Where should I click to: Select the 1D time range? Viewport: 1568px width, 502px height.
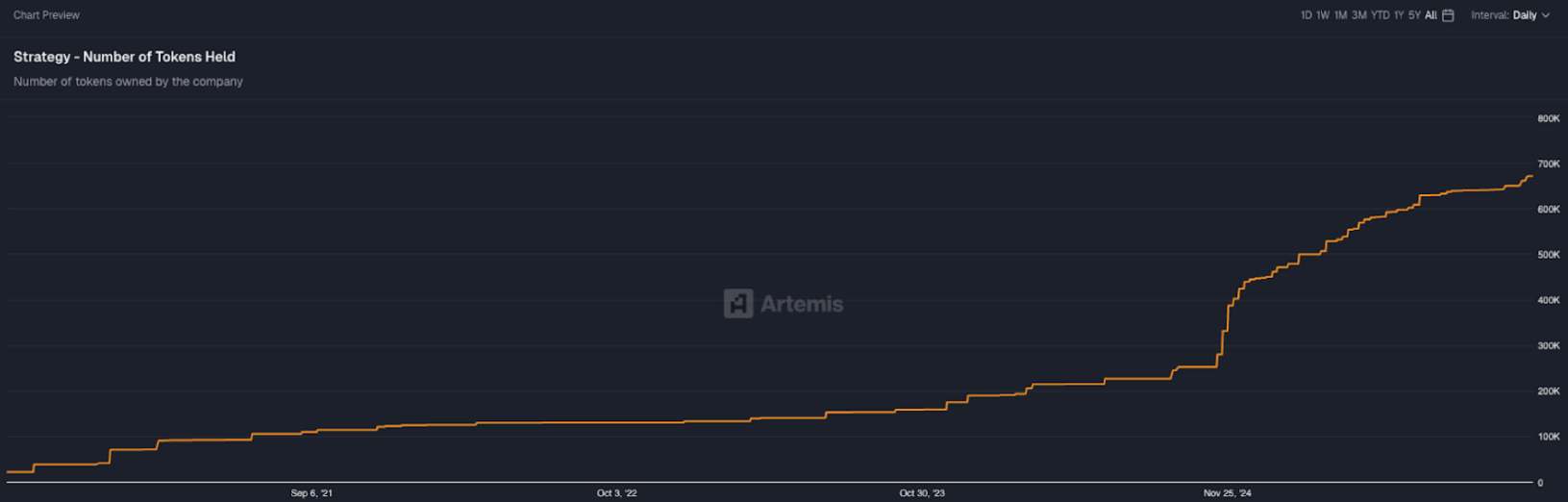[x=1306, y=15]
